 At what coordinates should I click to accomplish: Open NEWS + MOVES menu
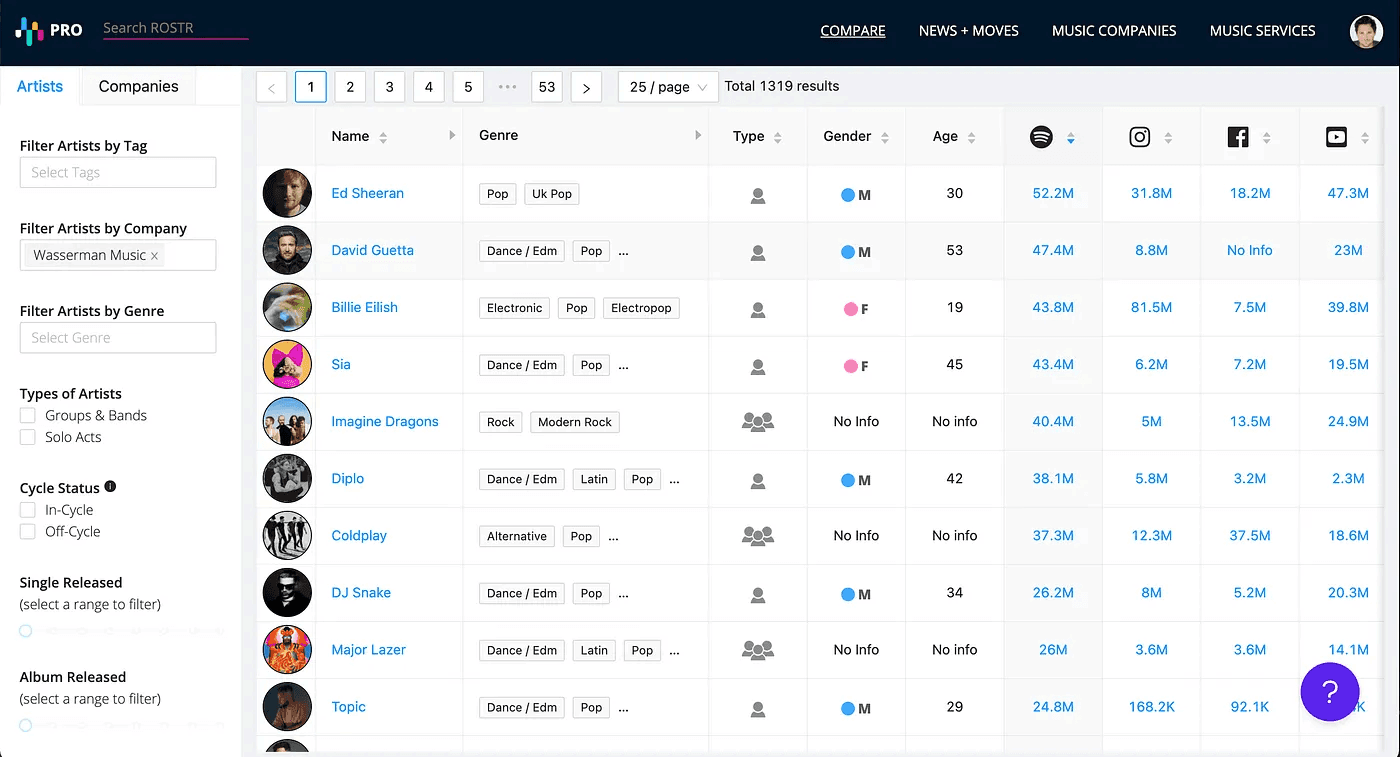coord(969,31)
